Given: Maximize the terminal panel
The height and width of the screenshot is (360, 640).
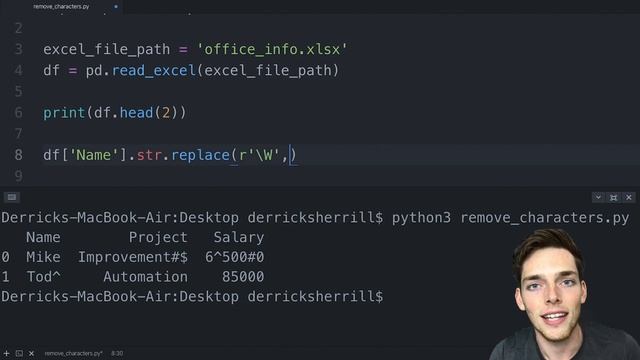Looking at the screenshot, I should pos(613,198).
